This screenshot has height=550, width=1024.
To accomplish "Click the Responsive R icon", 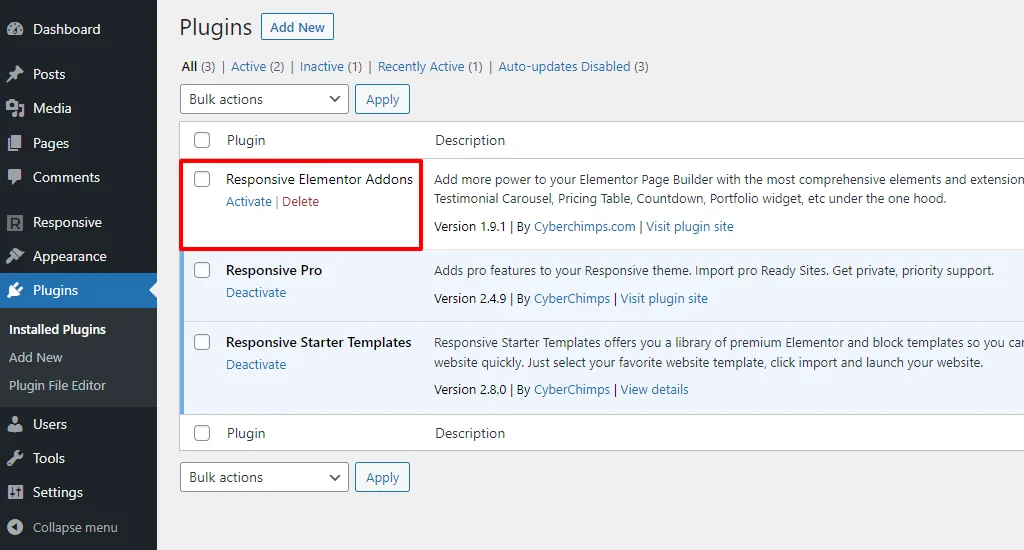I will coord(15,223).
